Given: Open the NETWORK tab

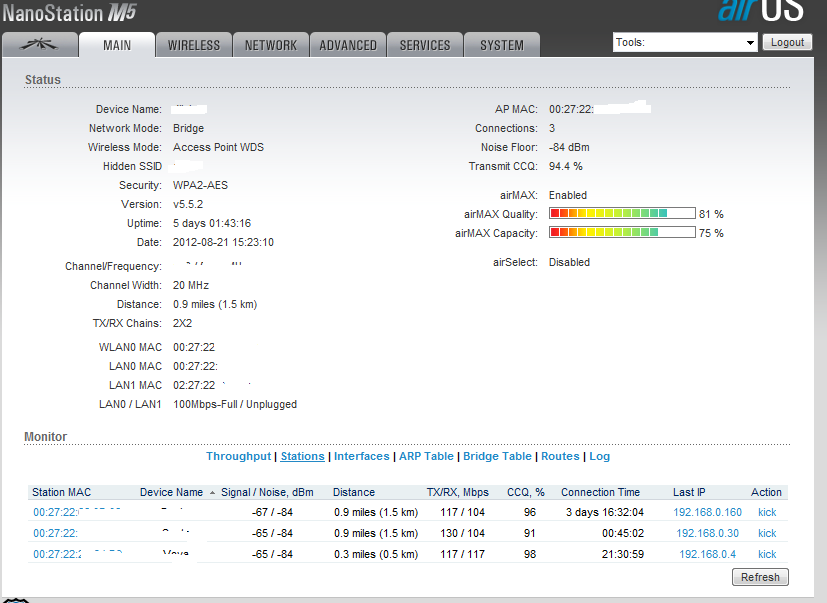Looking at the screenshot, I should pos(271,45).
